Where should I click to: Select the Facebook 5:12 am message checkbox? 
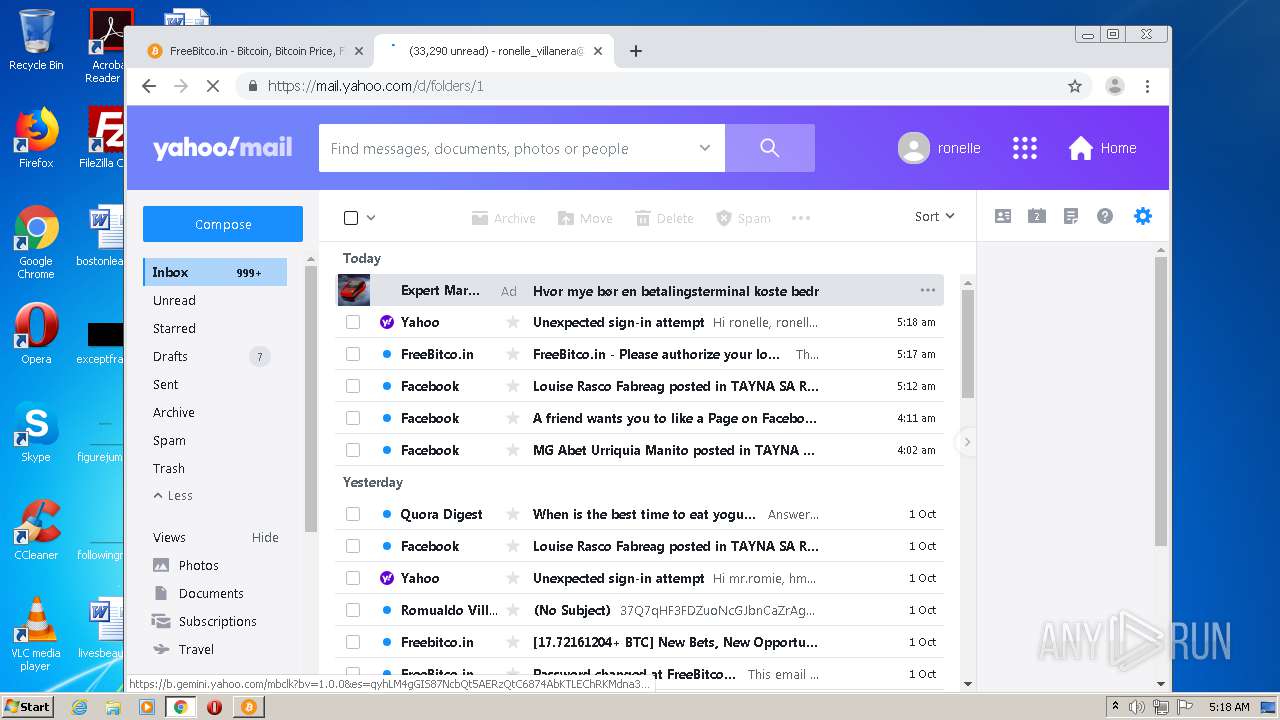pyautogui.click(x=353, y=386)
